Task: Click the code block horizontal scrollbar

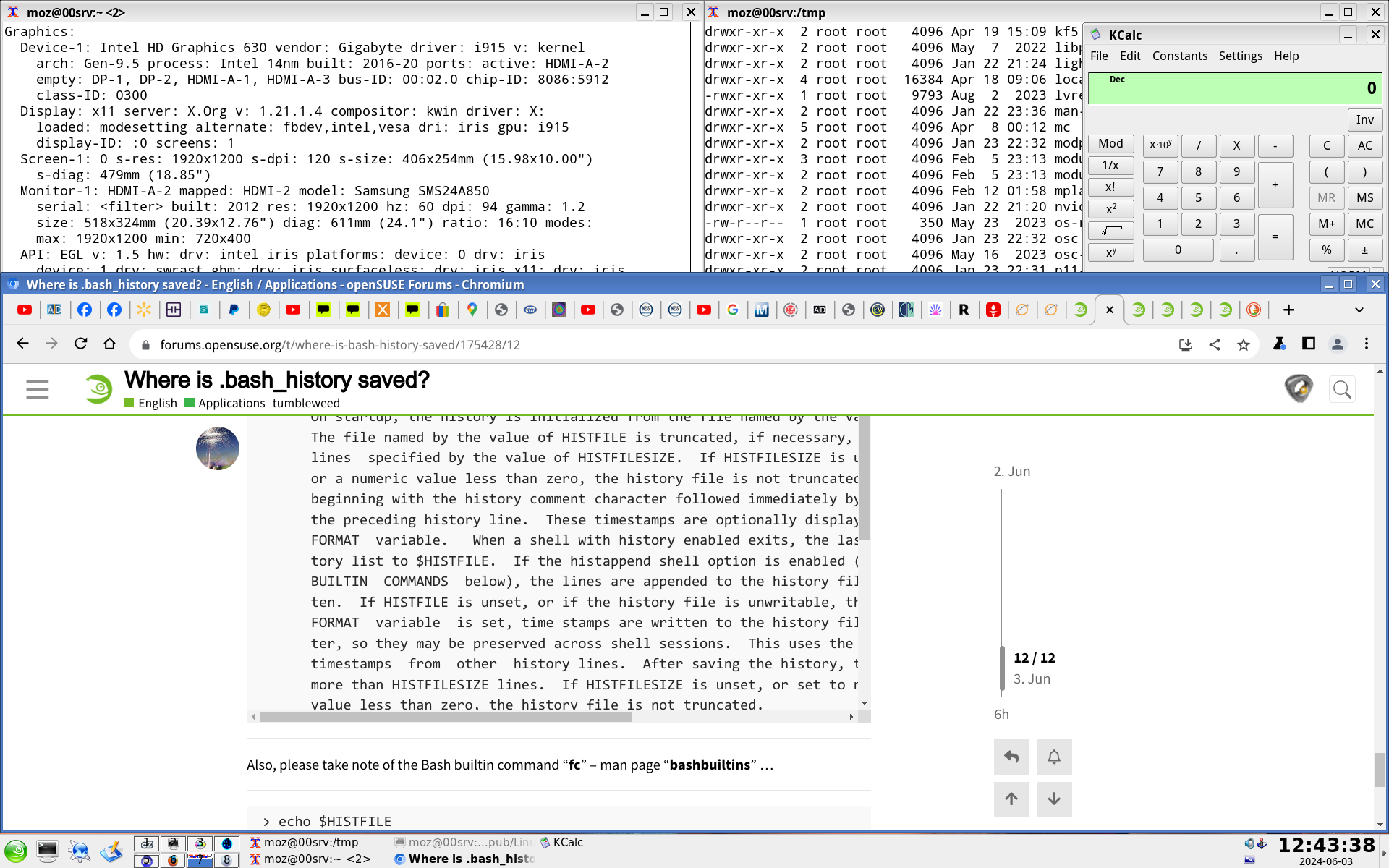Action: pyautogui.click(x=445, y=717)
